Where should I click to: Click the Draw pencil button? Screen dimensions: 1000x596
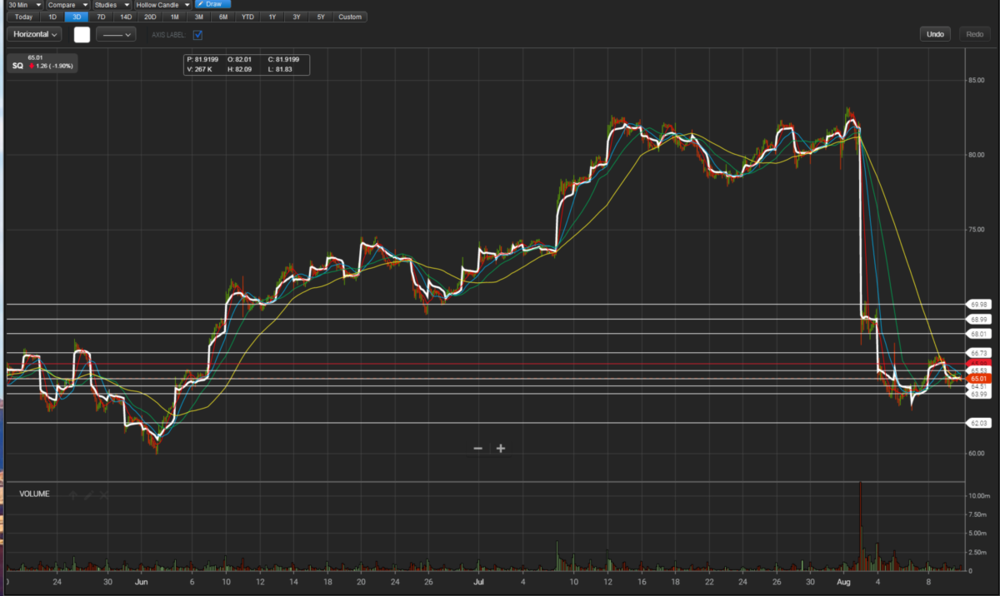(x=212, y=4)
